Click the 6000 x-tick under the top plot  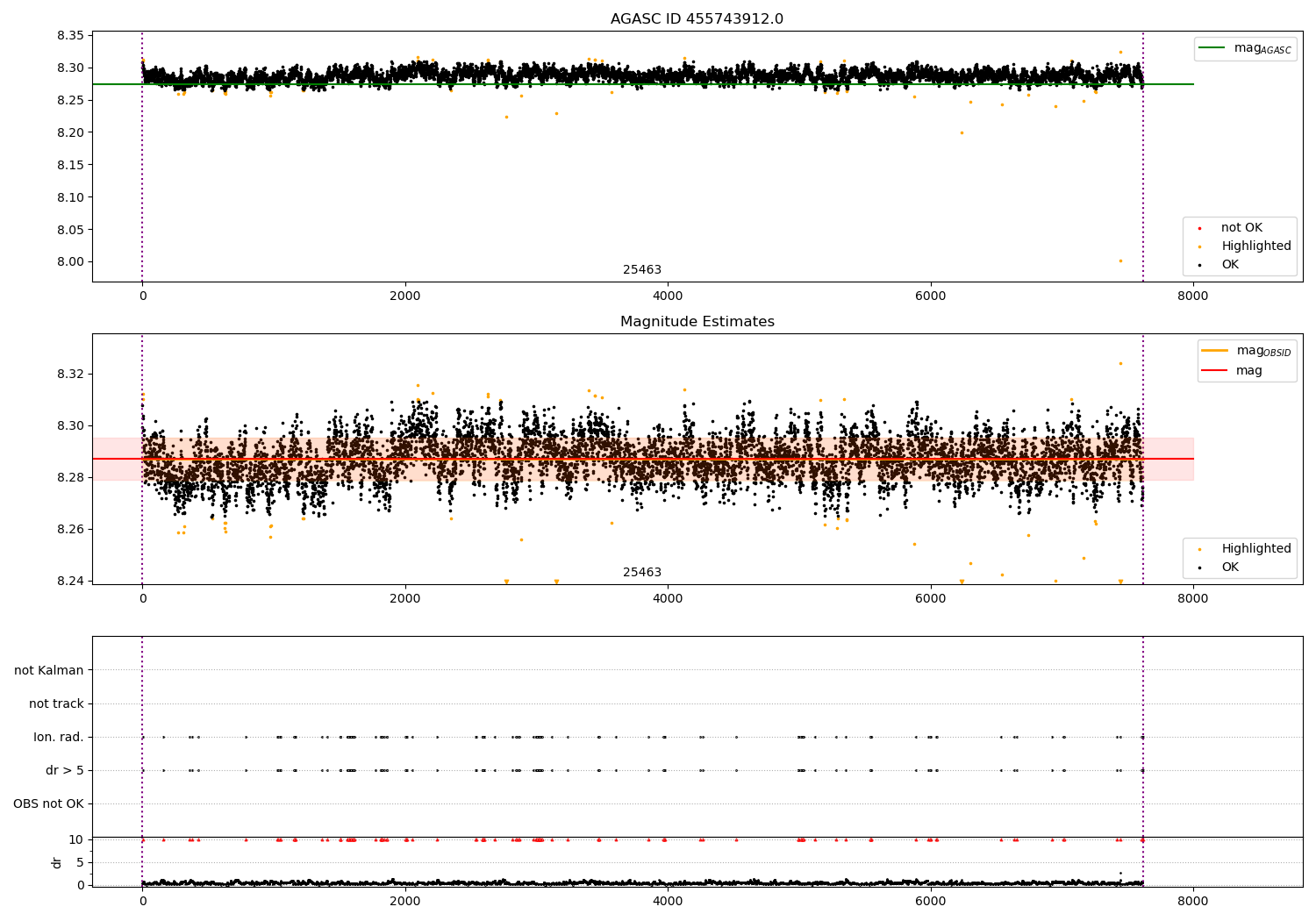[931, 296]
